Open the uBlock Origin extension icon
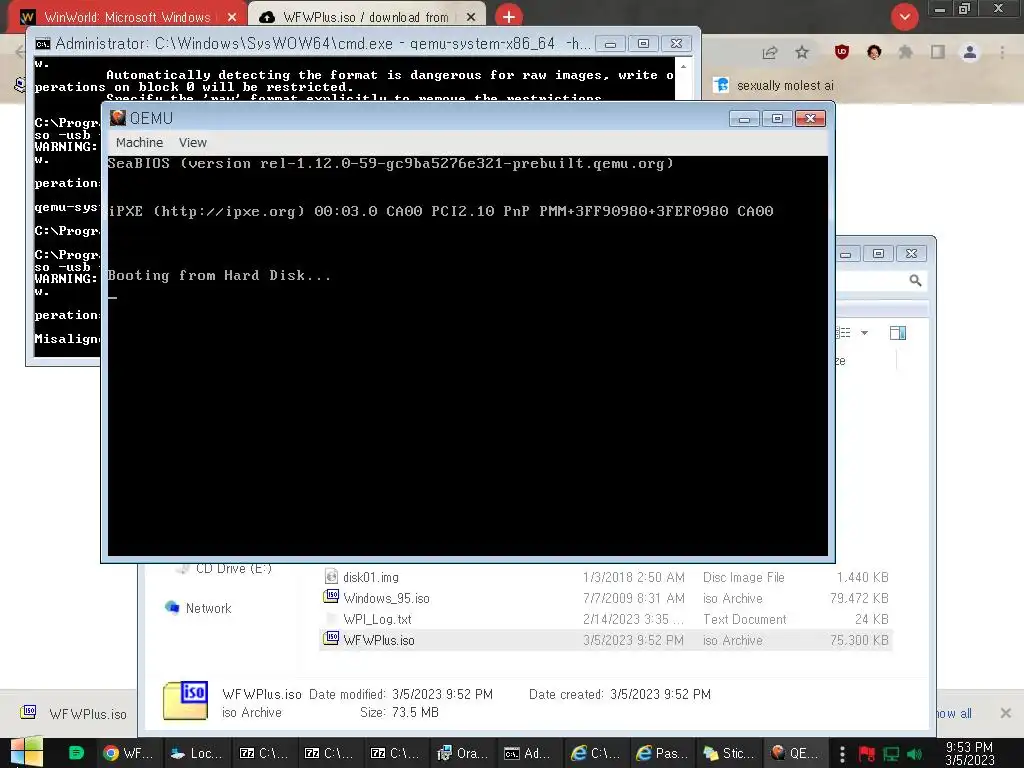This screenshot has width=1024, height=768. click(842, 52)
